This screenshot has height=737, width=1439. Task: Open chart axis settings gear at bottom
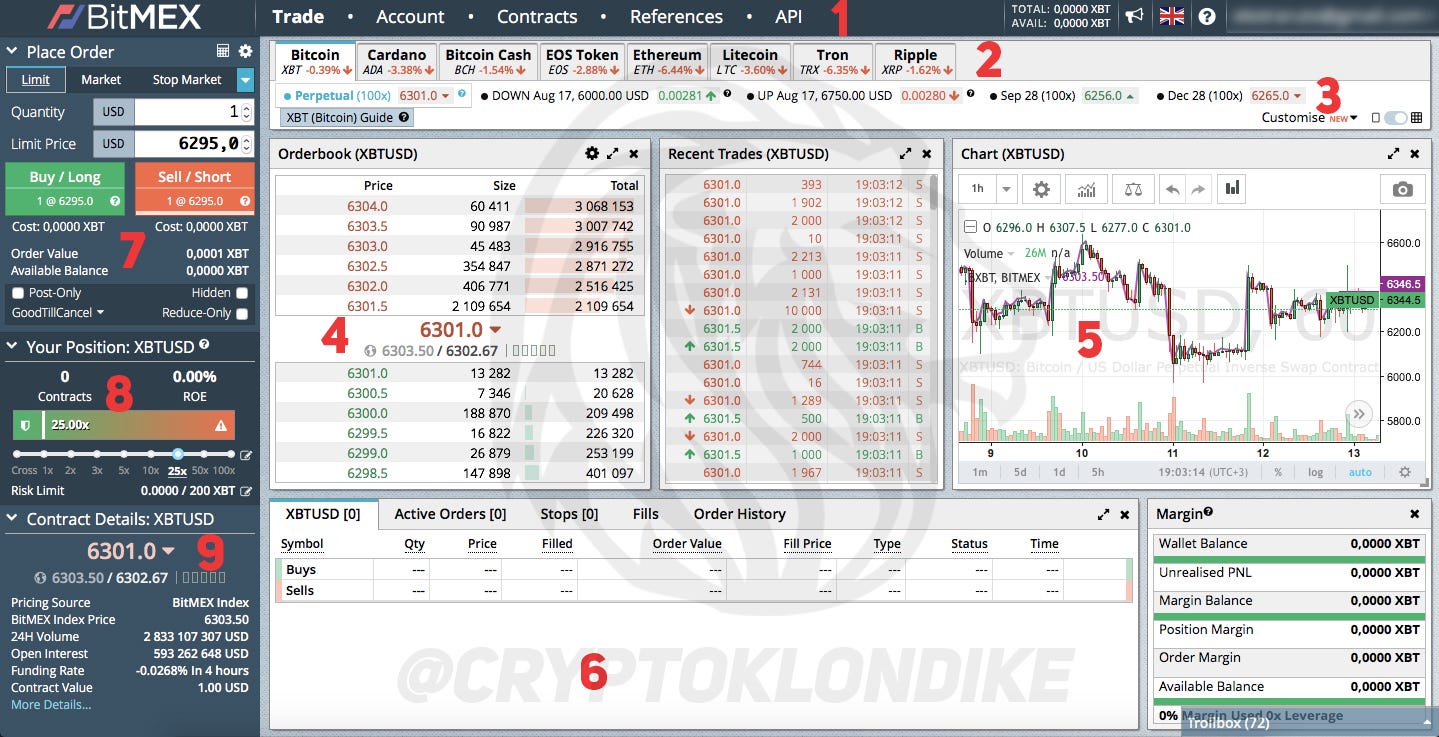pos(1405,472)
